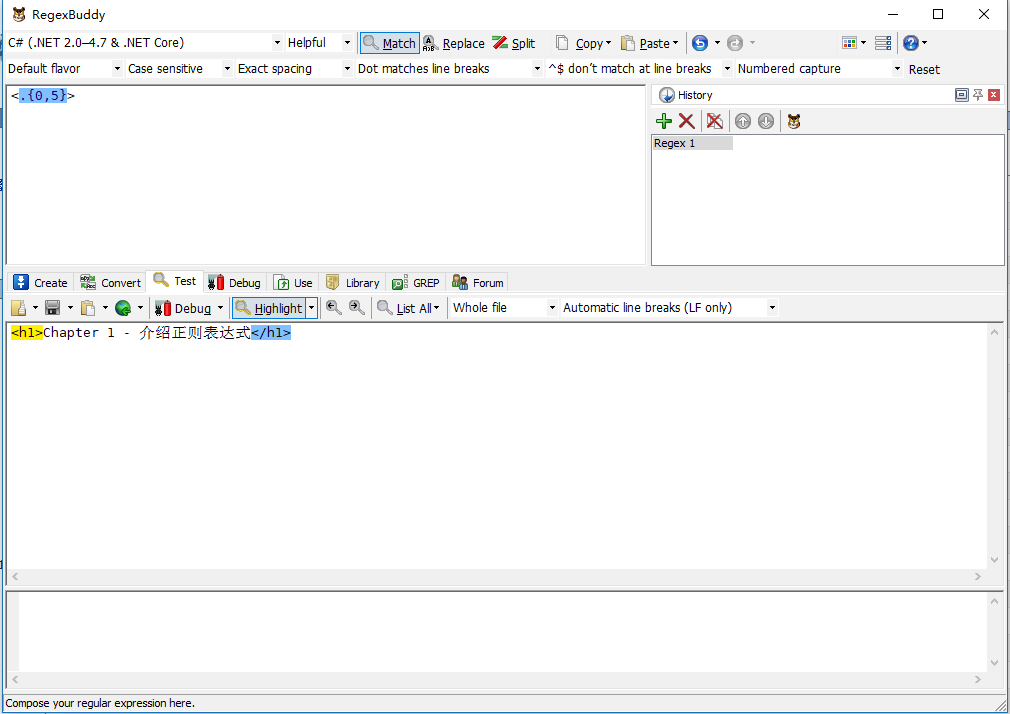The height and width of the screenshot is (714, 1010).
Task: Pin the History panel
Action: click(978, 95)
